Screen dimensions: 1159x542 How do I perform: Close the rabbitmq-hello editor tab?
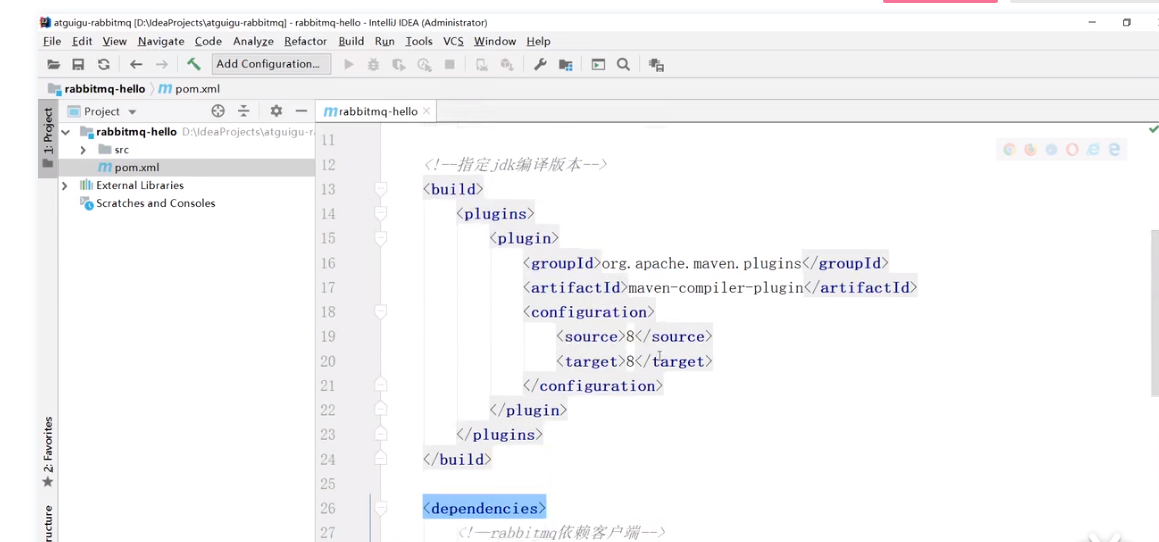(x=426, y=112)
